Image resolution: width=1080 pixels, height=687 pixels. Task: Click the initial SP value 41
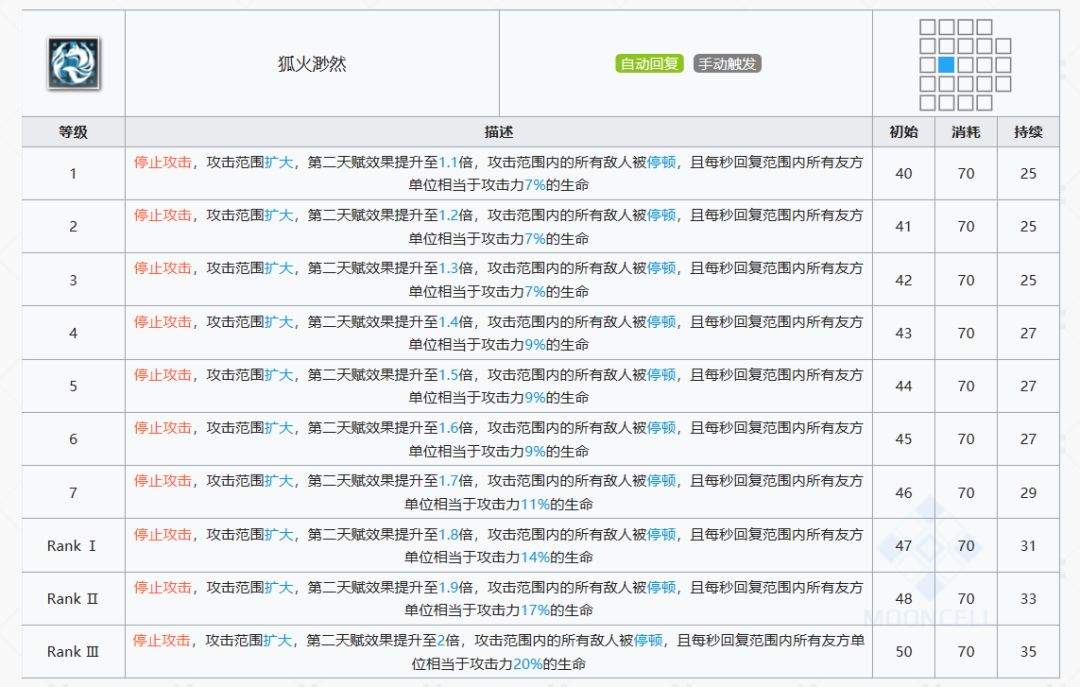point(904,227)
